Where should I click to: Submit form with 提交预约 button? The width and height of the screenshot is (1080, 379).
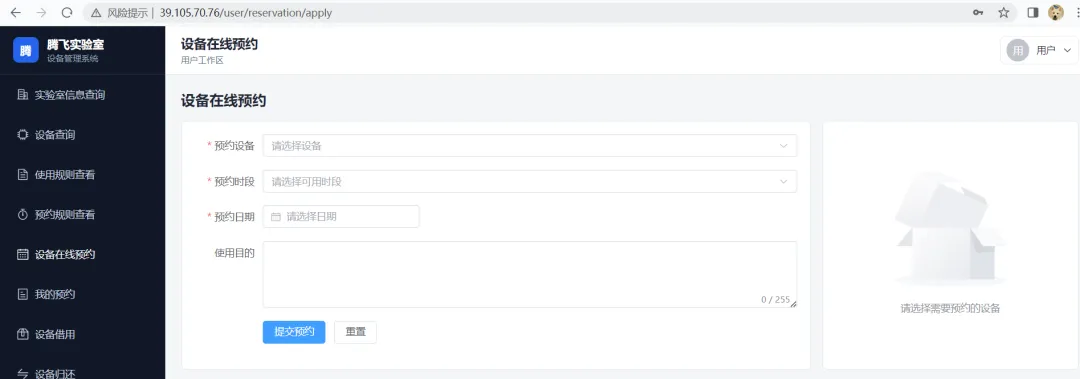click(x=294, y=332)
